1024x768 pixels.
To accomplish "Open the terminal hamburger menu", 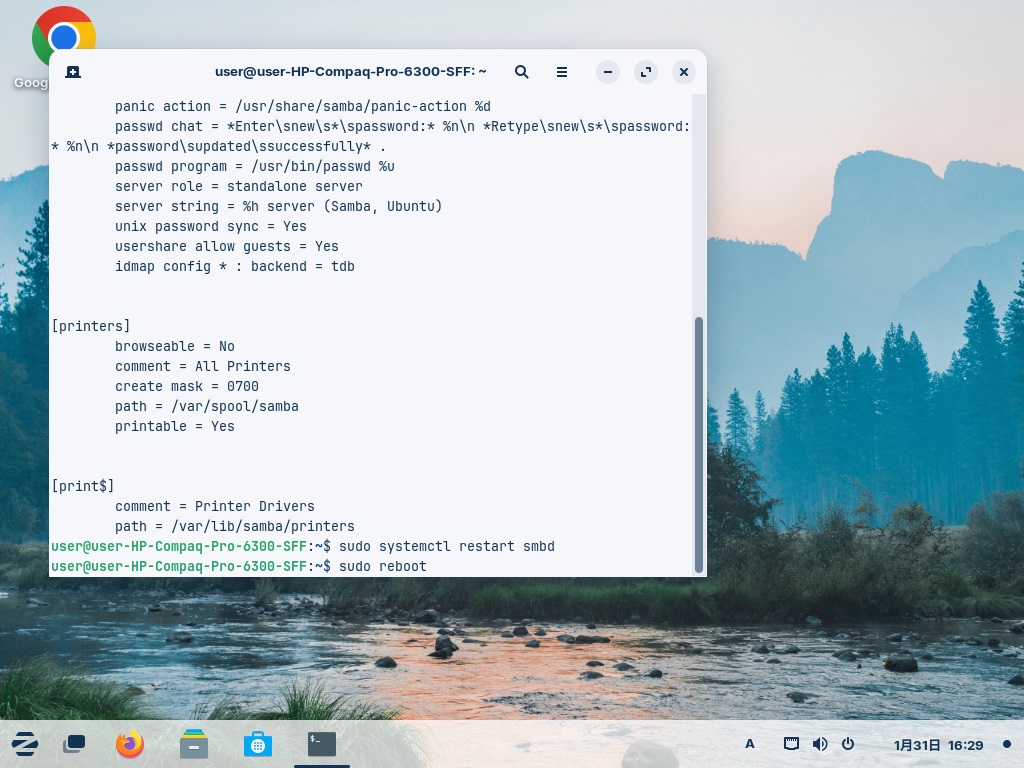I will coord(562,72).
